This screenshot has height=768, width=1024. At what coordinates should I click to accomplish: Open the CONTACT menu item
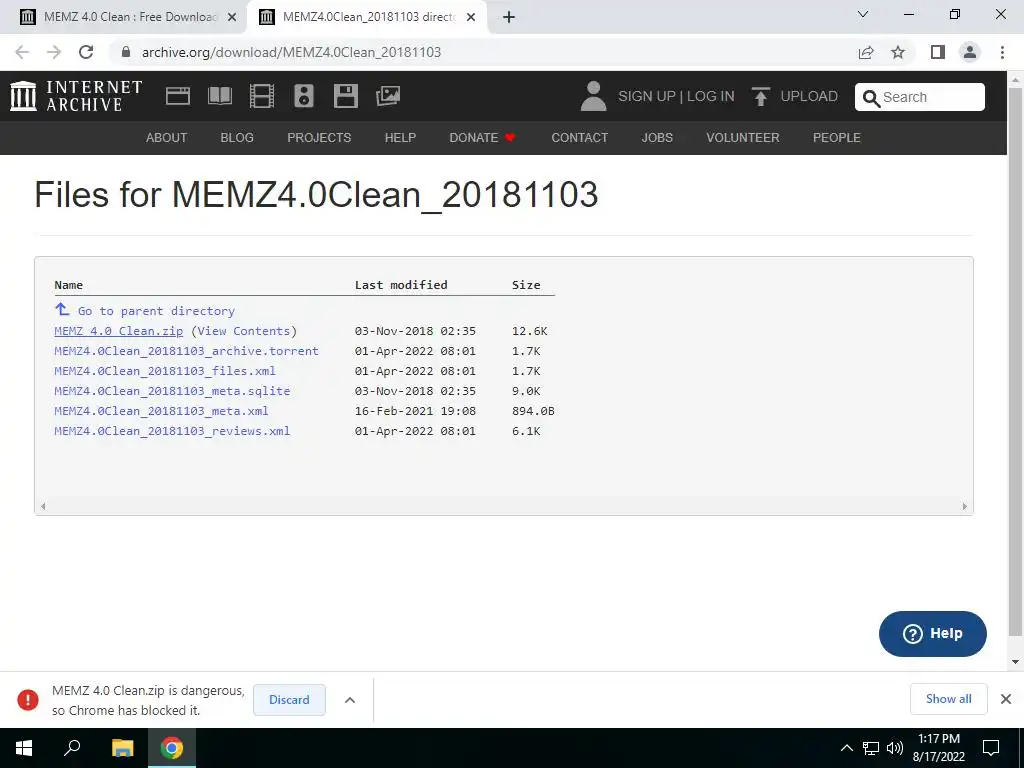[579, 138]
